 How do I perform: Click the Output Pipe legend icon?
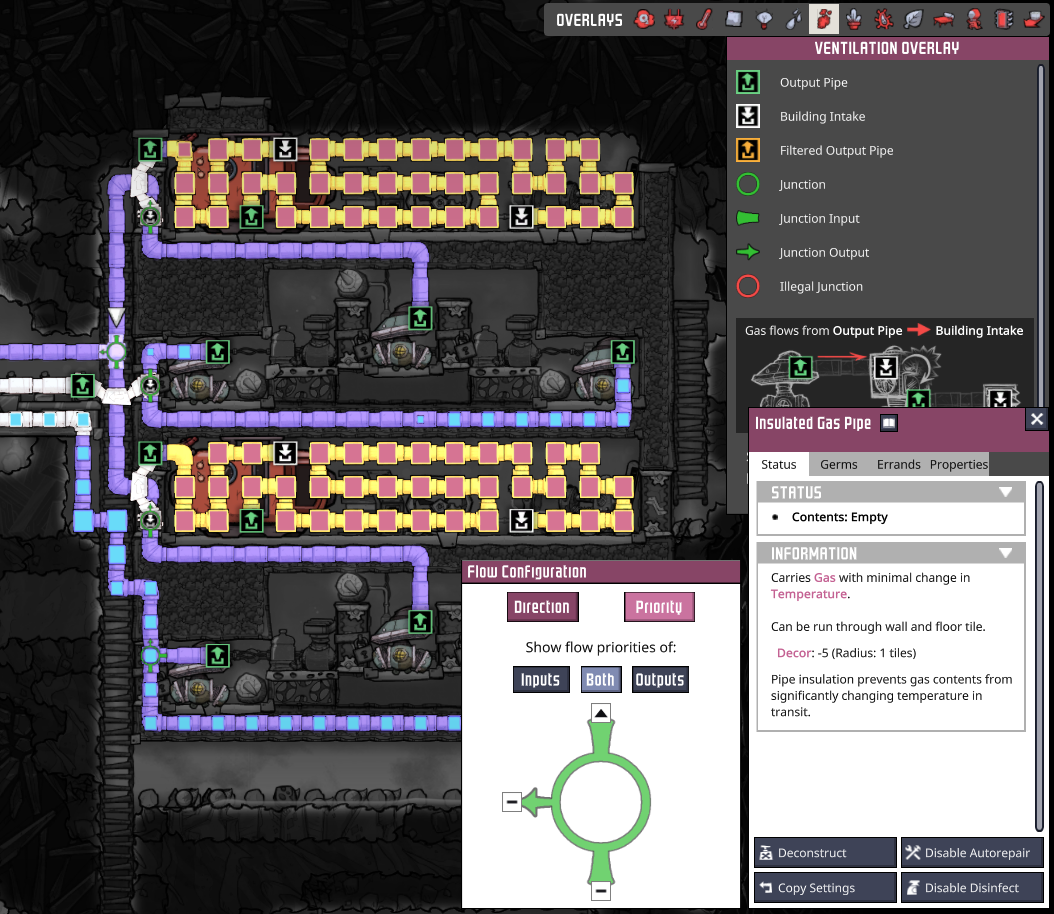pos(748,82)
